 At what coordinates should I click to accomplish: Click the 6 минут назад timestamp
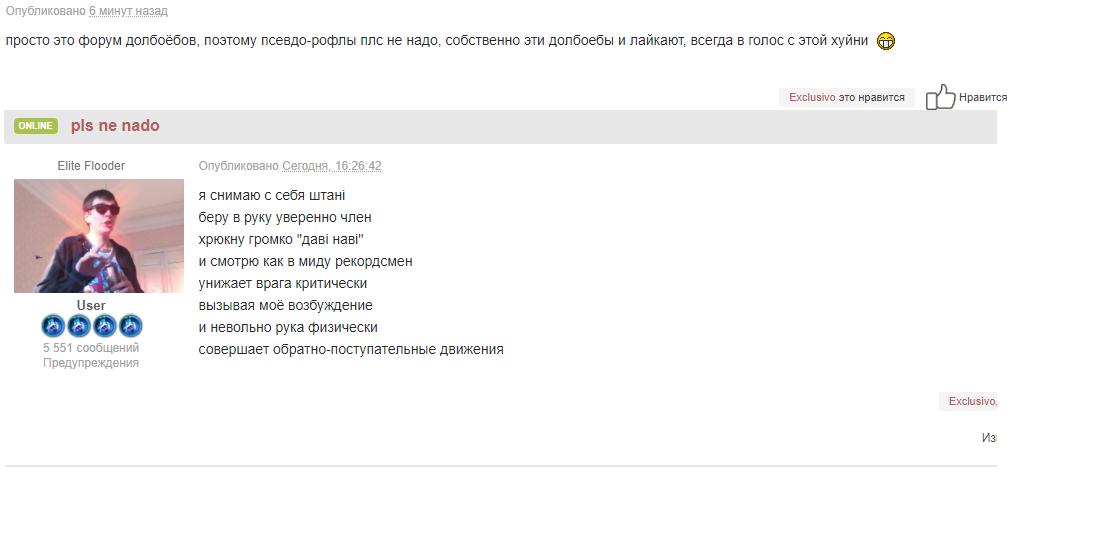pyautogui.click(x=128, y=12)
